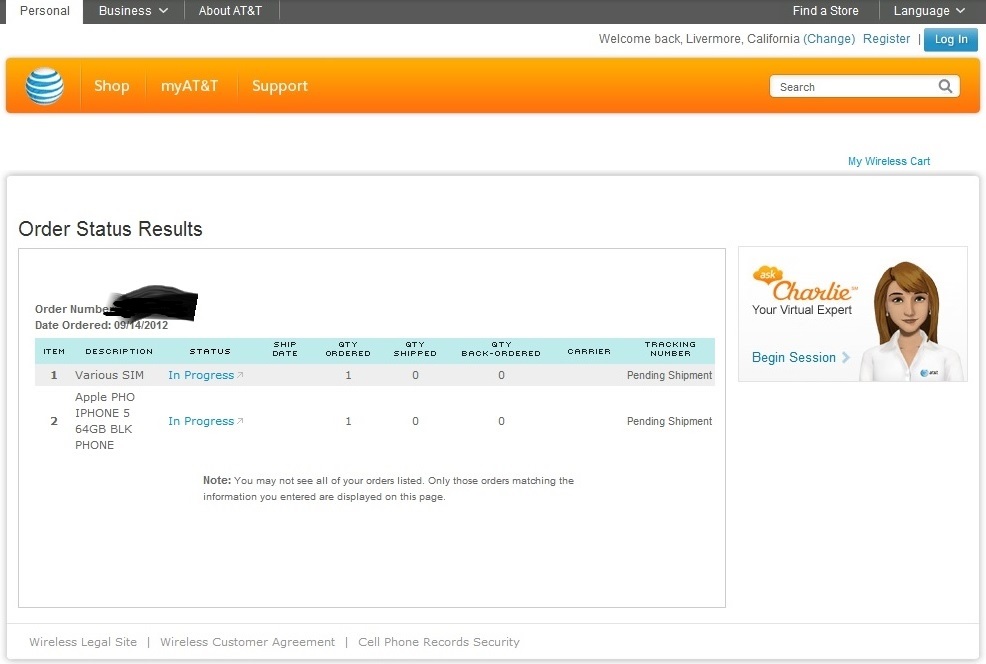Open the Support menu

[x=280, y=86]
